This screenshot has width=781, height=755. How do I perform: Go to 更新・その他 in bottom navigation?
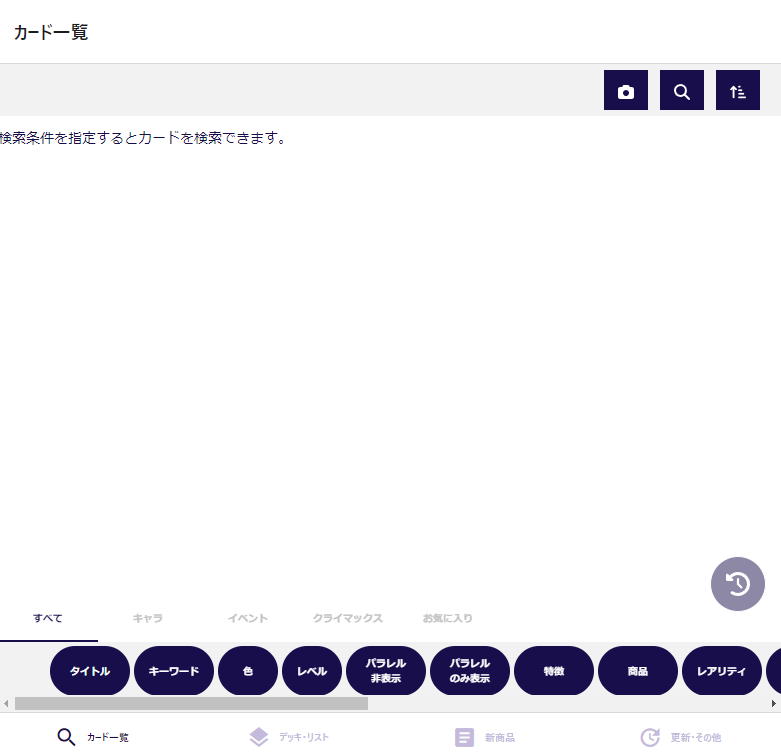[695, 738]
